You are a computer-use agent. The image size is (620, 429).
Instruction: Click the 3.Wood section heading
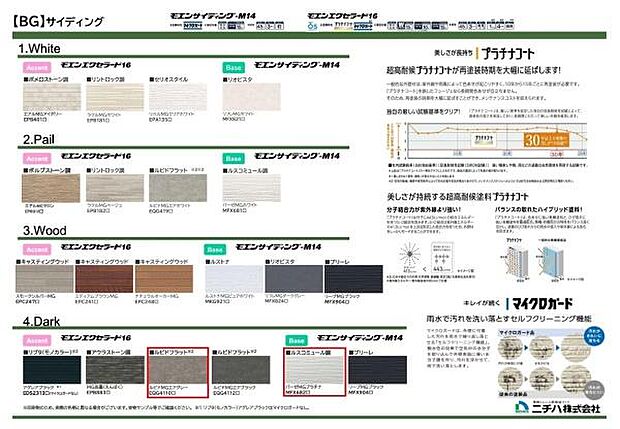tap(43, 230)
